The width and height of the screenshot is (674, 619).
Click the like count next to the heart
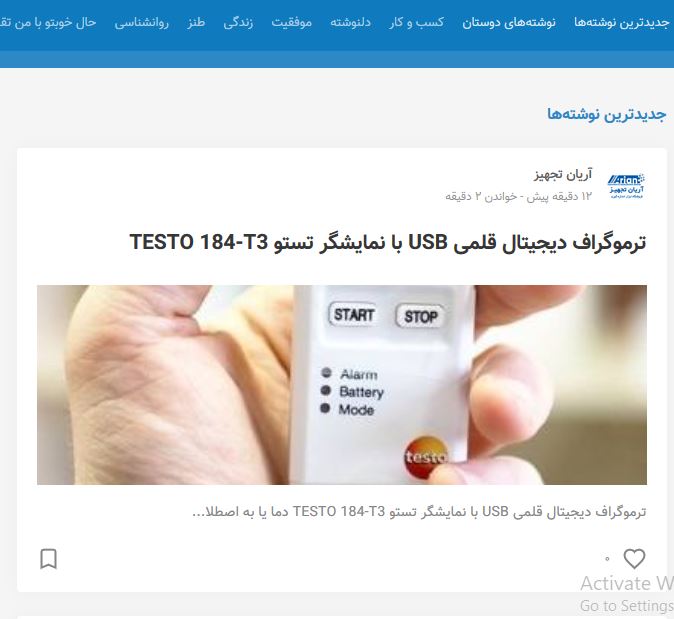607,559
